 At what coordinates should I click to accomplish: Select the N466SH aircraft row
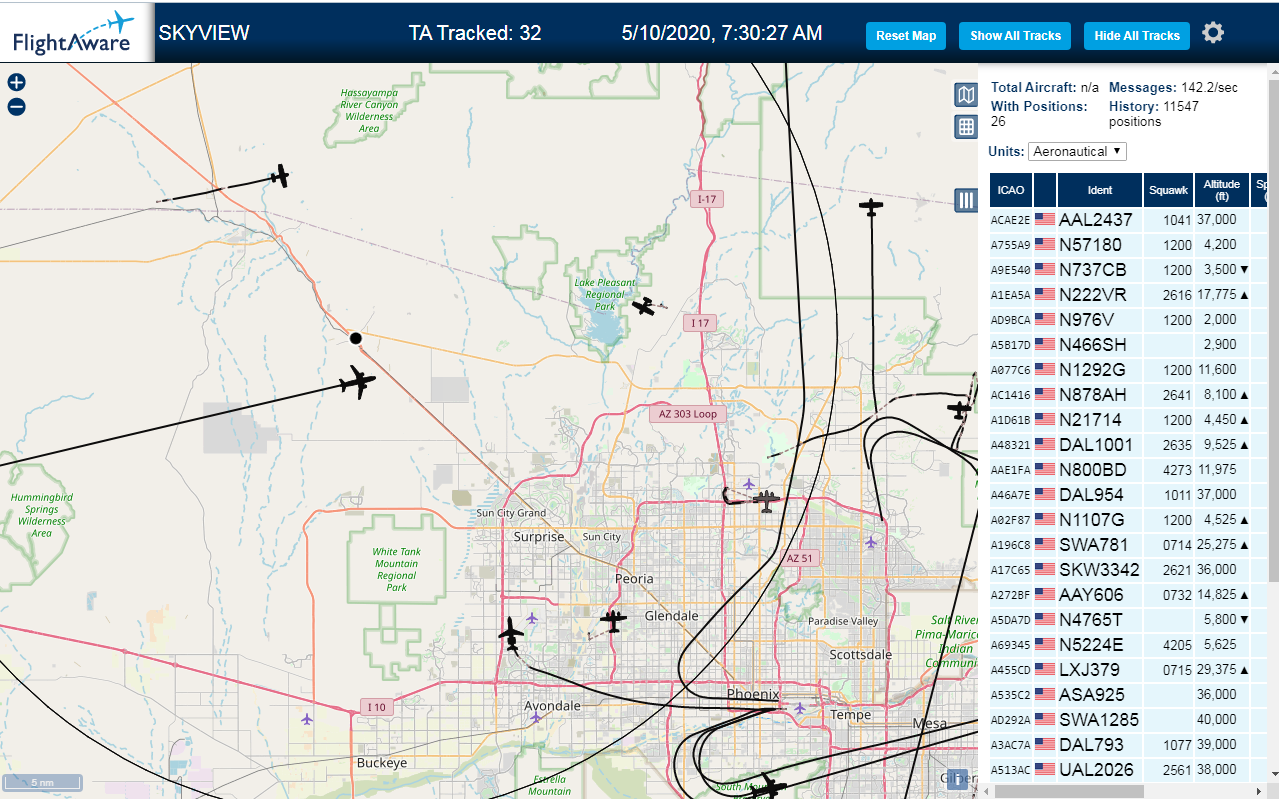tap(1128, 345)
